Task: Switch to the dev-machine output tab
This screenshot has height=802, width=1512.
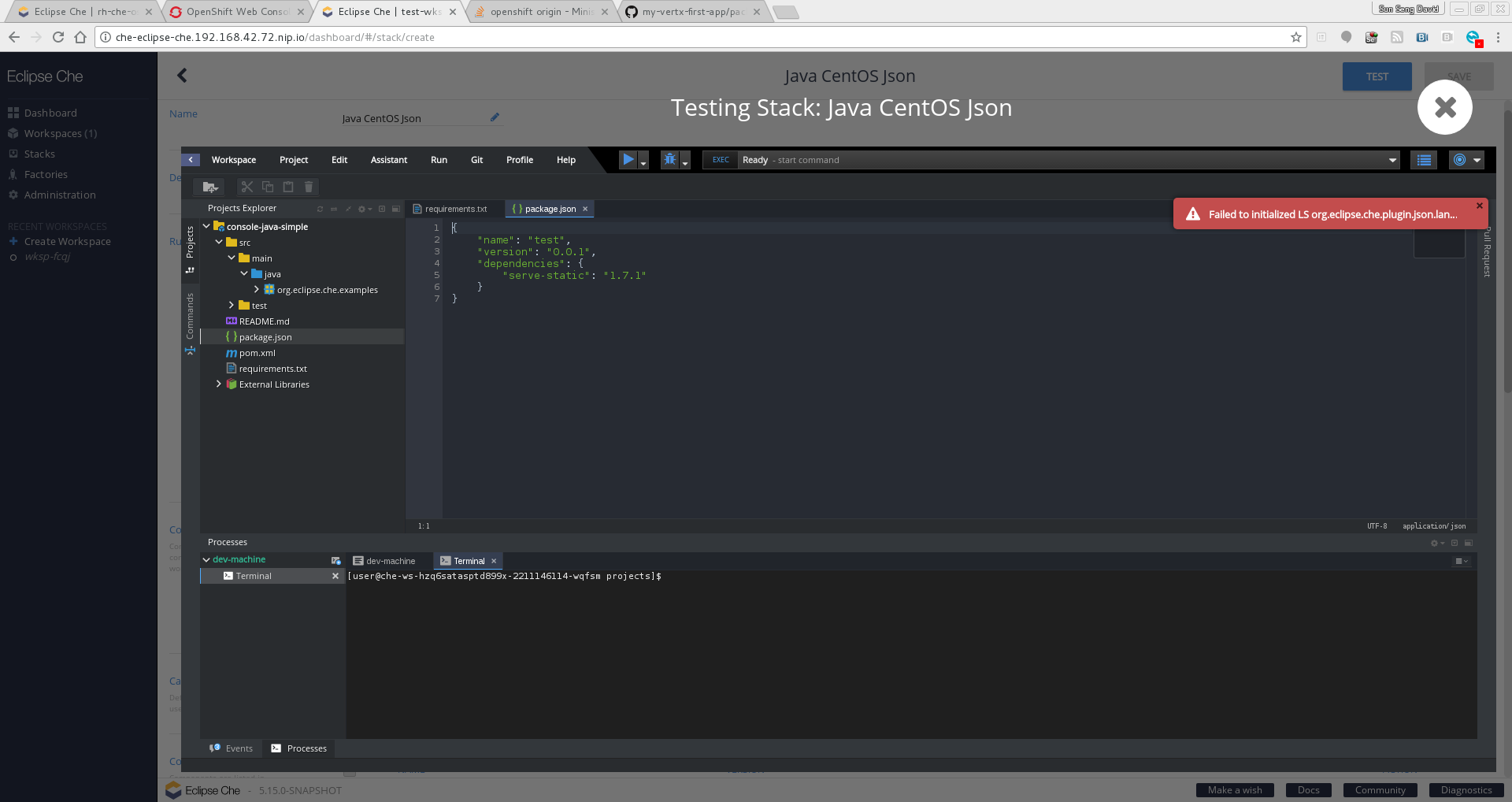Action: point(384,561)
